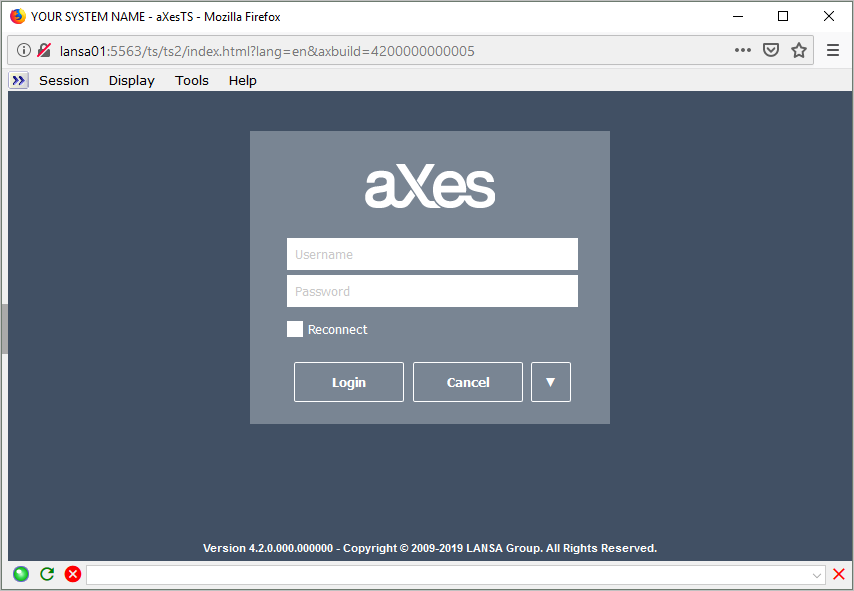Click the Firefox logo in title bar
The width and height of the screenshot is (854, 591).
coord(18,16)
